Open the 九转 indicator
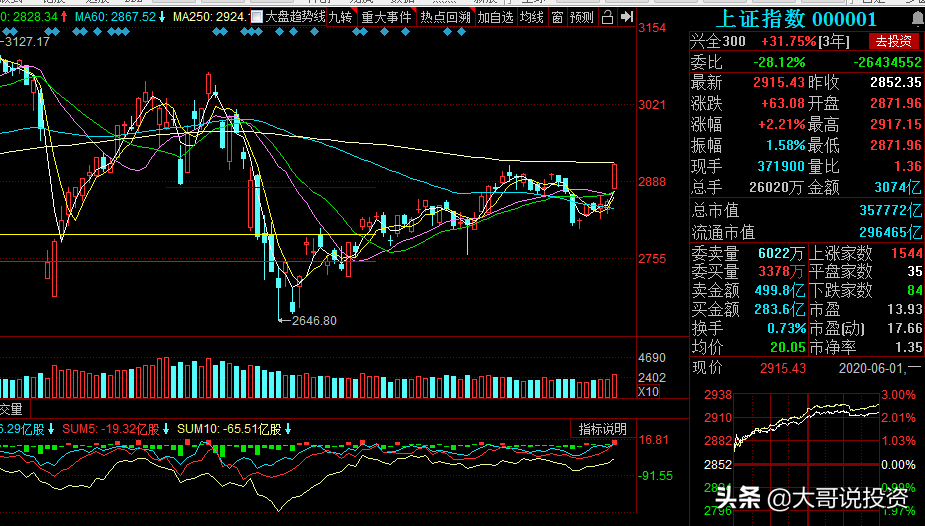 (x=341, y=17)
